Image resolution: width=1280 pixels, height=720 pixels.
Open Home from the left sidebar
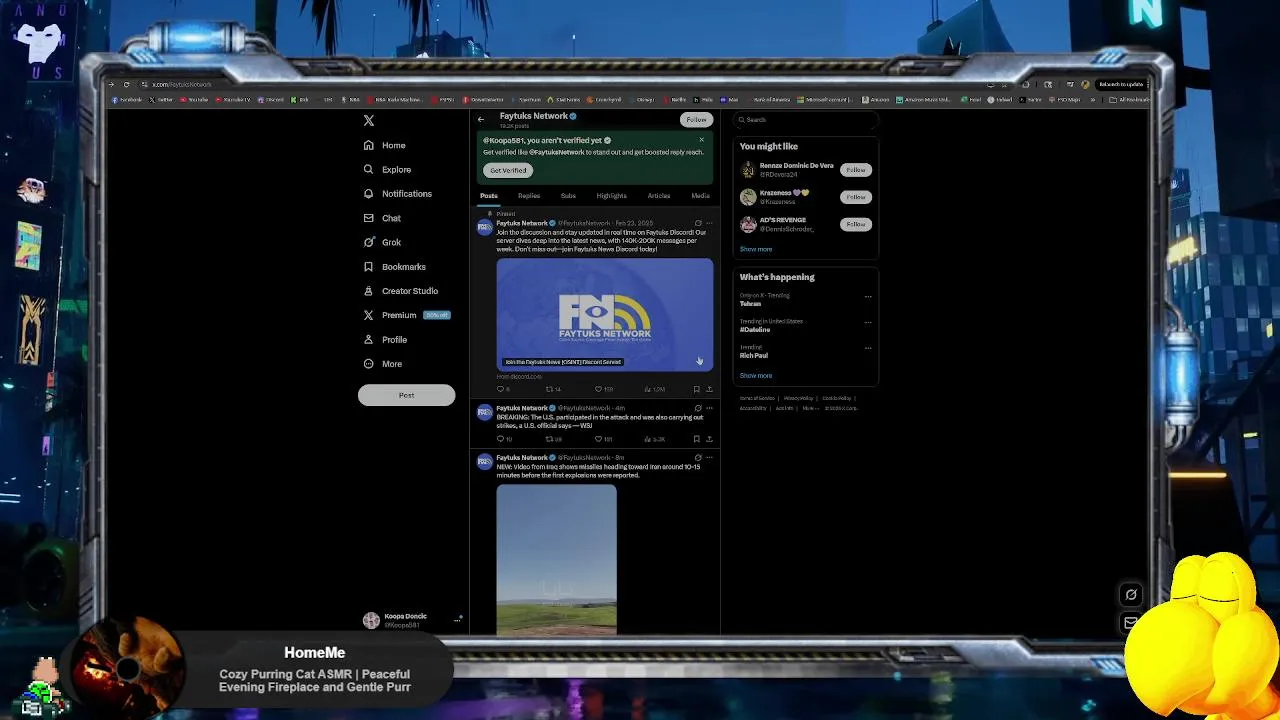point(385,145)
